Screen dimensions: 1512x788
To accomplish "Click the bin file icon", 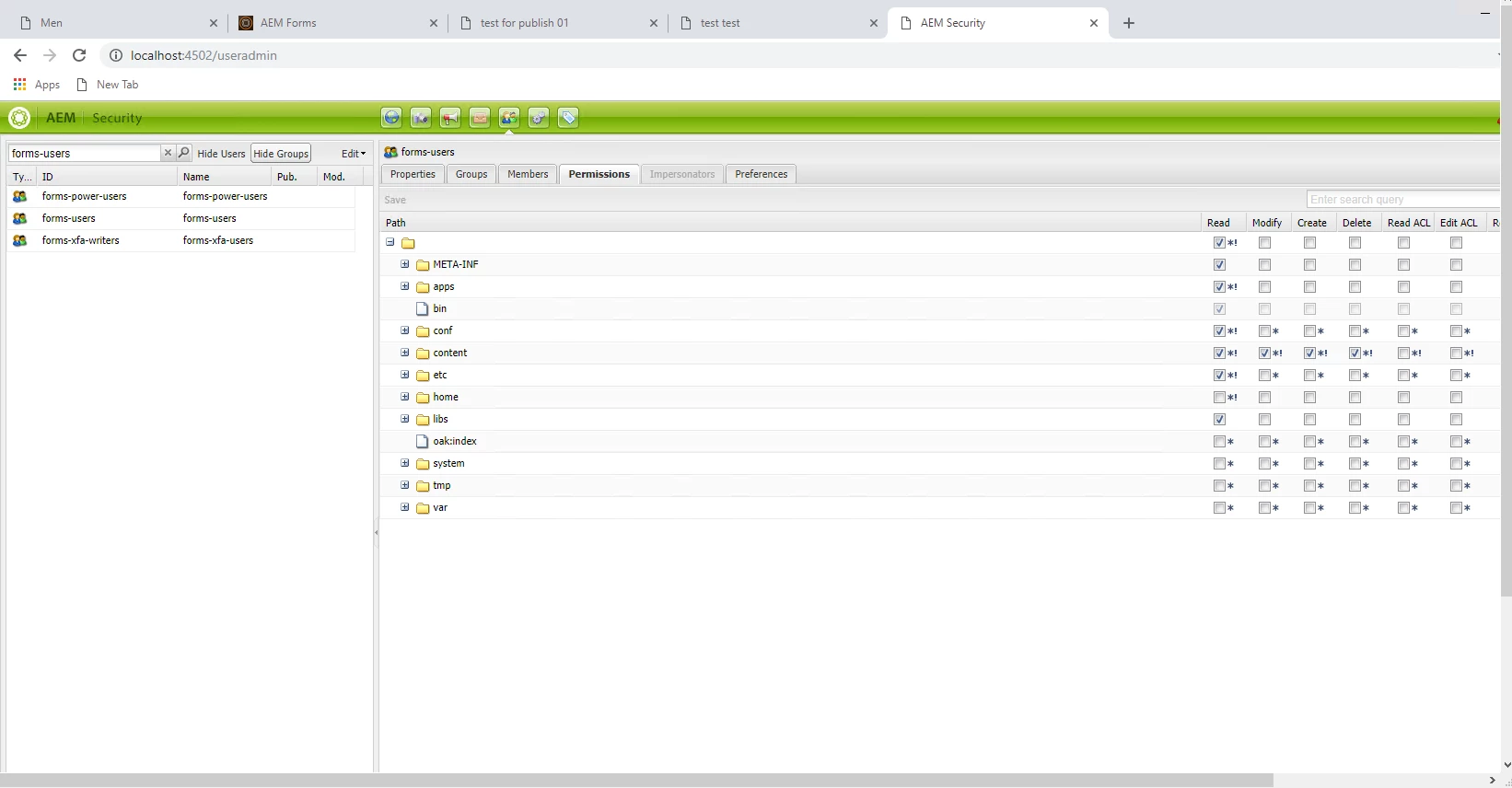I will (x=423, y=309).
